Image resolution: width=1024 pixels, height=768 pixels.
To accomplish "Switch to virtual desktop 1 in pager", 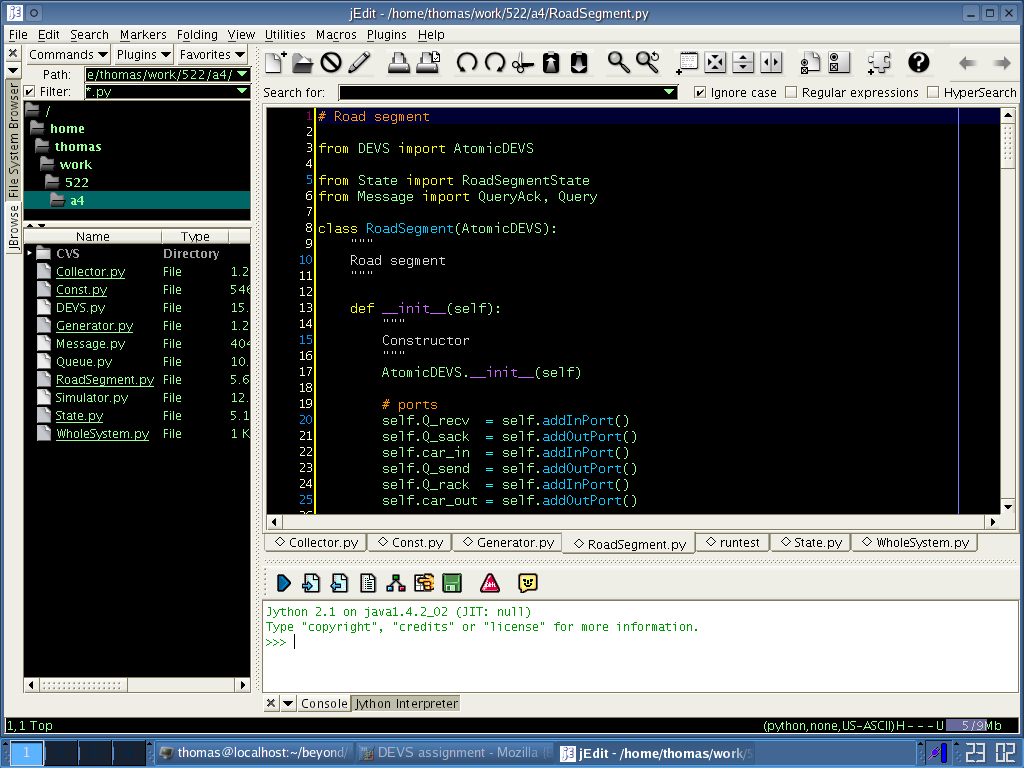I will point(26,752).
